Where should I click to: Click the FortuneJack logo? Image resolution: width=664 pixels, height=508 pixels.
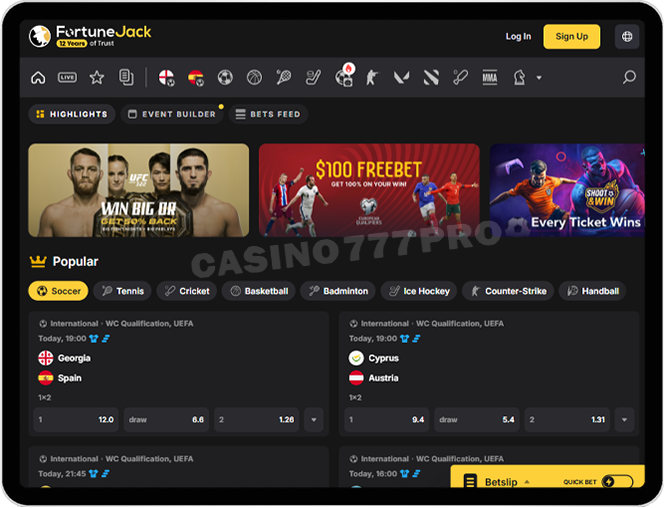tap(90, 36)
